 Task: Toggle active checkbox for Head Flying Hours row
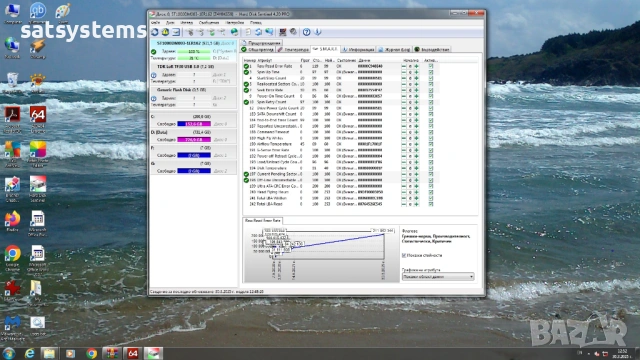click(x=431, y=192)
